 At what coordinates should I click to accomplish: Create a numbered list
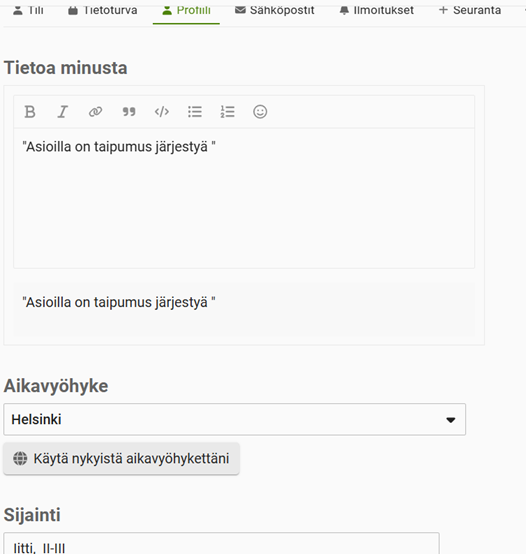point(227,112)
